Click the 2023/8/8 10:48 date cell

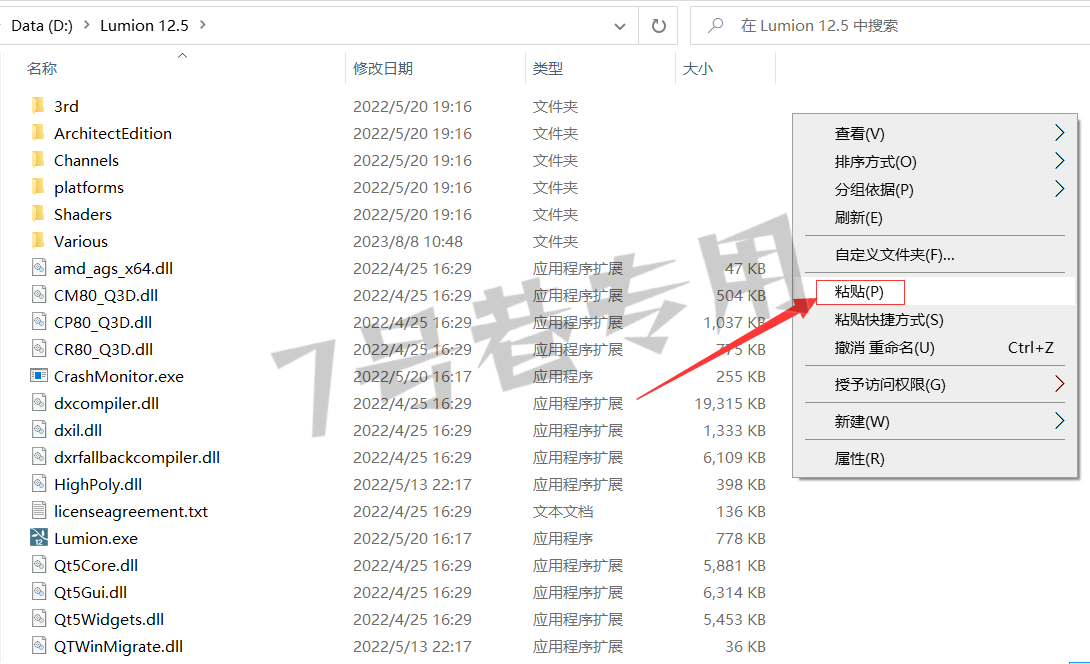[408, 241]
